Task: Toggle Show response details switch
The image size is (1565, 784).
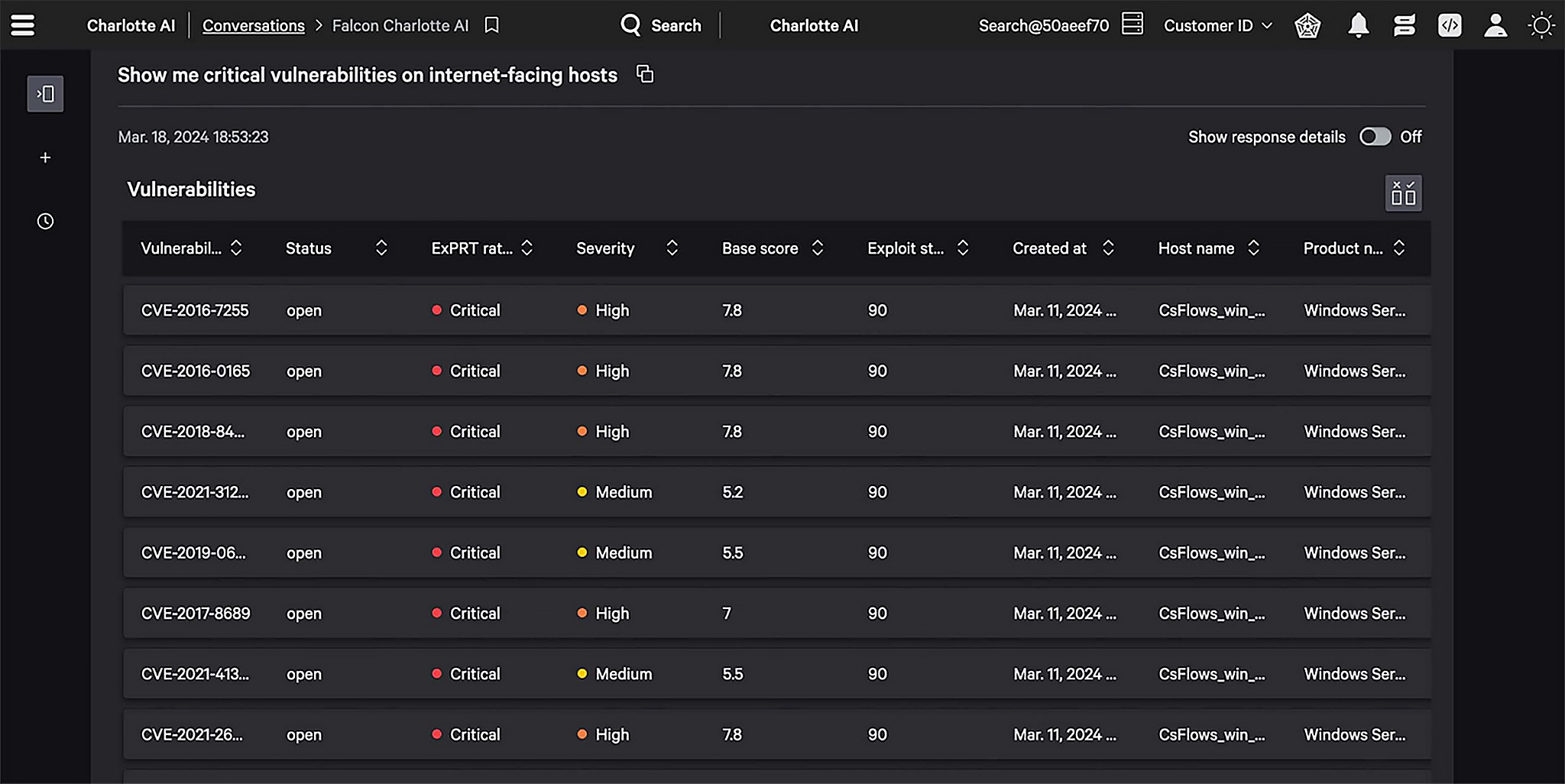Action: click(x=1375, y=137)
